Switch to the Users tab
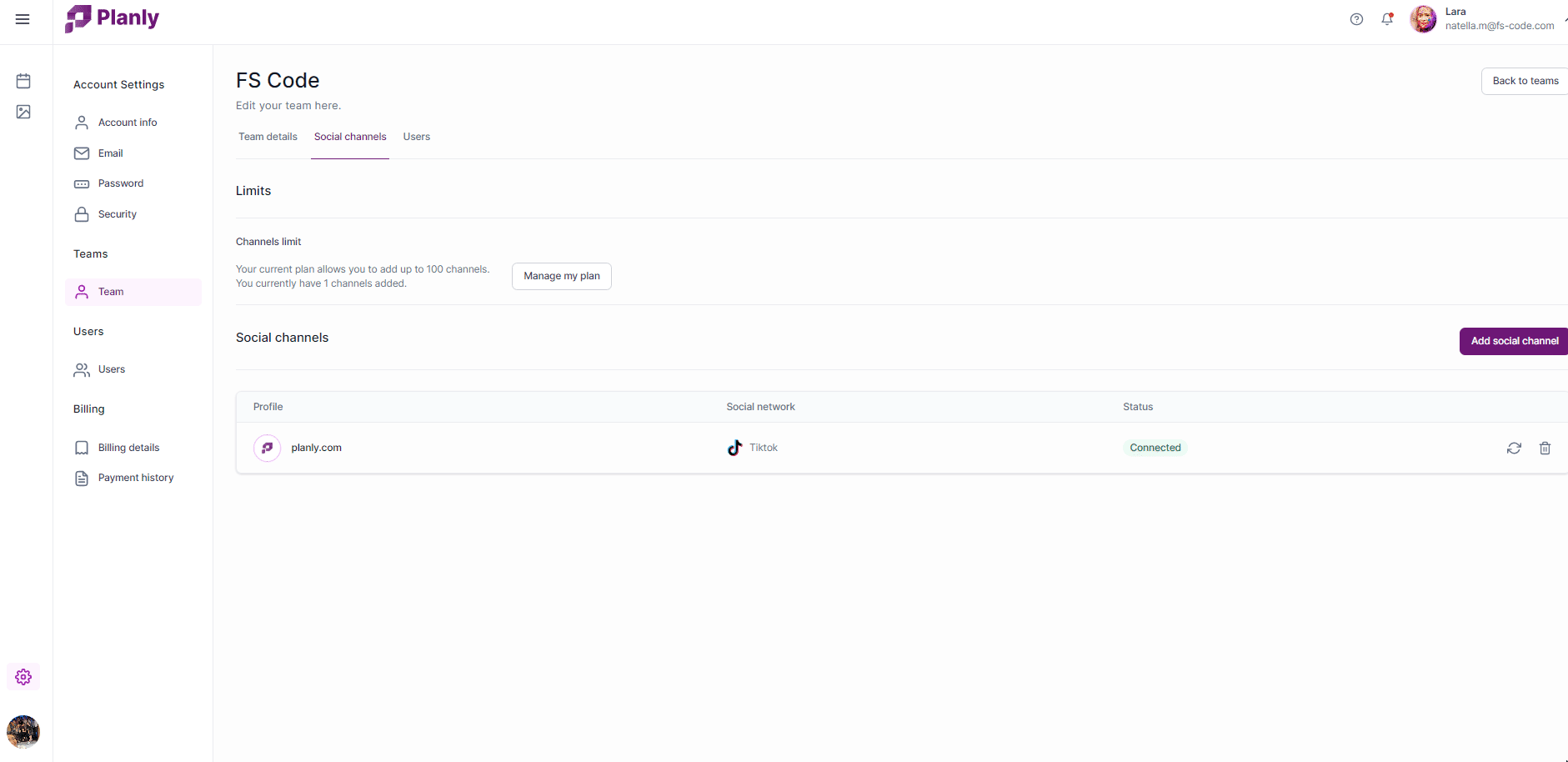This screenshot has width=1568, height=762. 417,137
